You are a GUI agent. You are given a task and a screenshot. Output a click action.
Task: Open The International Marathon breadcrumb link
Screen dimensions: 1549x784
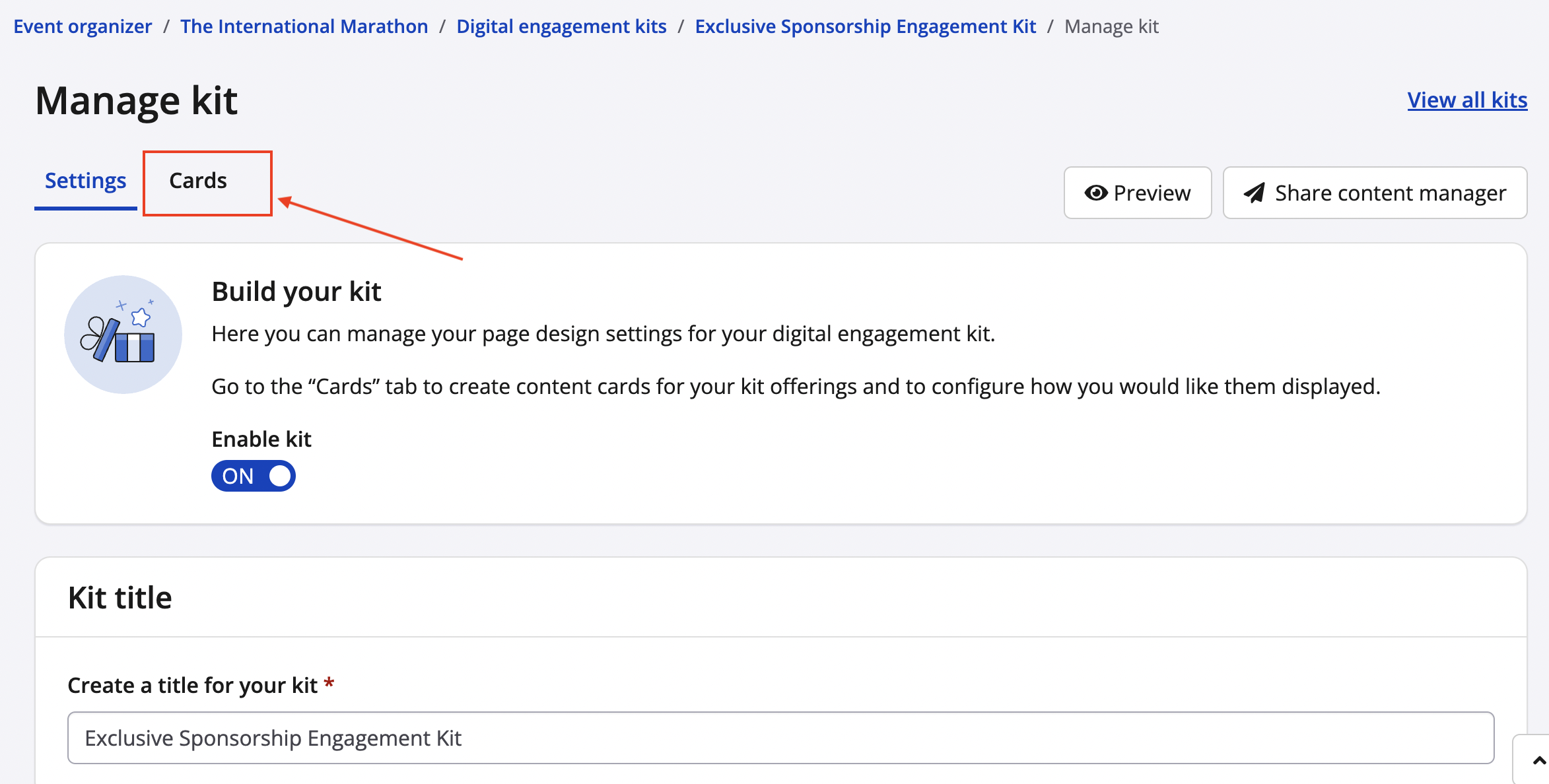(304, 26)
